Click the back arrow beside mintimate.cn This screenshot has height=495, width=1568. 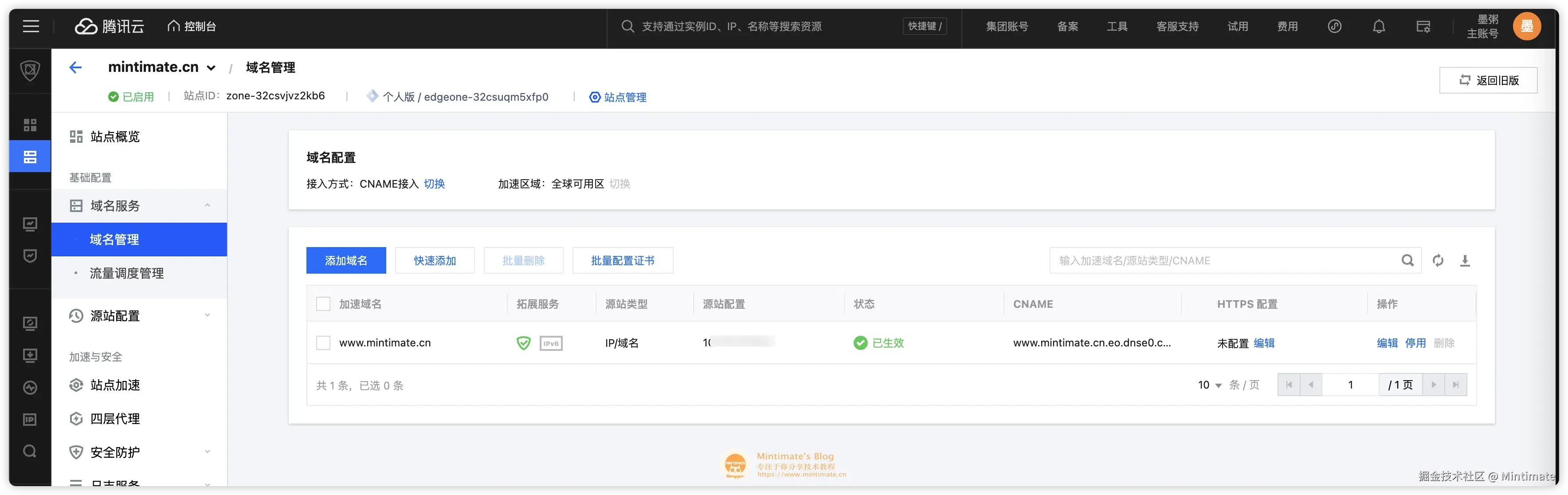pyautogui.click(x=75, y=67)
